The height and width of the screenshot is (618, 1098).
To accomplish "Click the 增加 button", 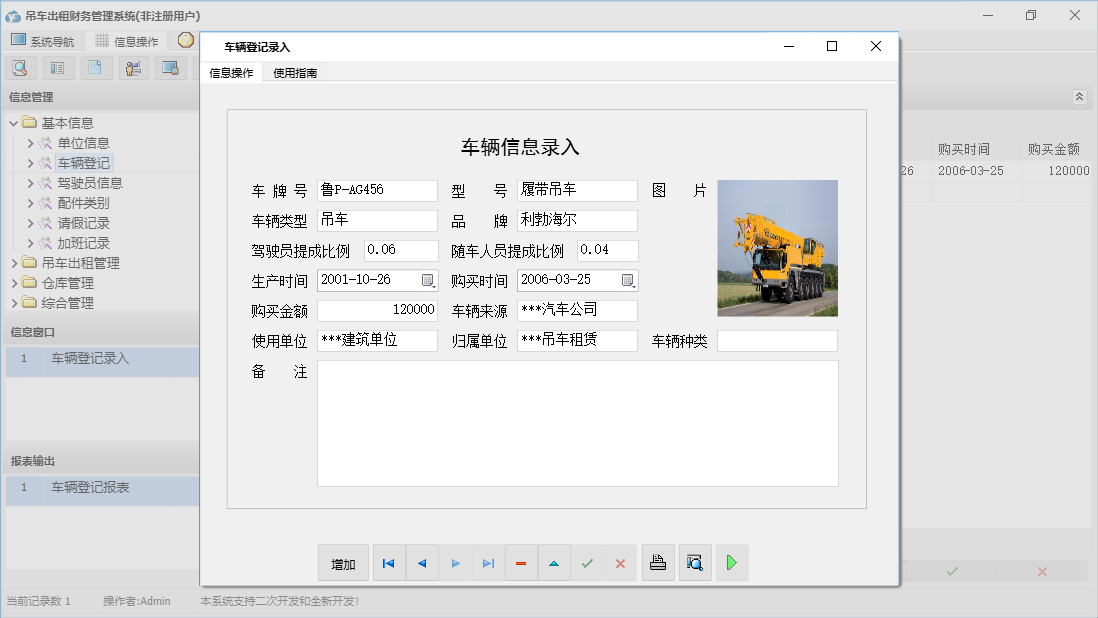I will click(x=343, y=563).
